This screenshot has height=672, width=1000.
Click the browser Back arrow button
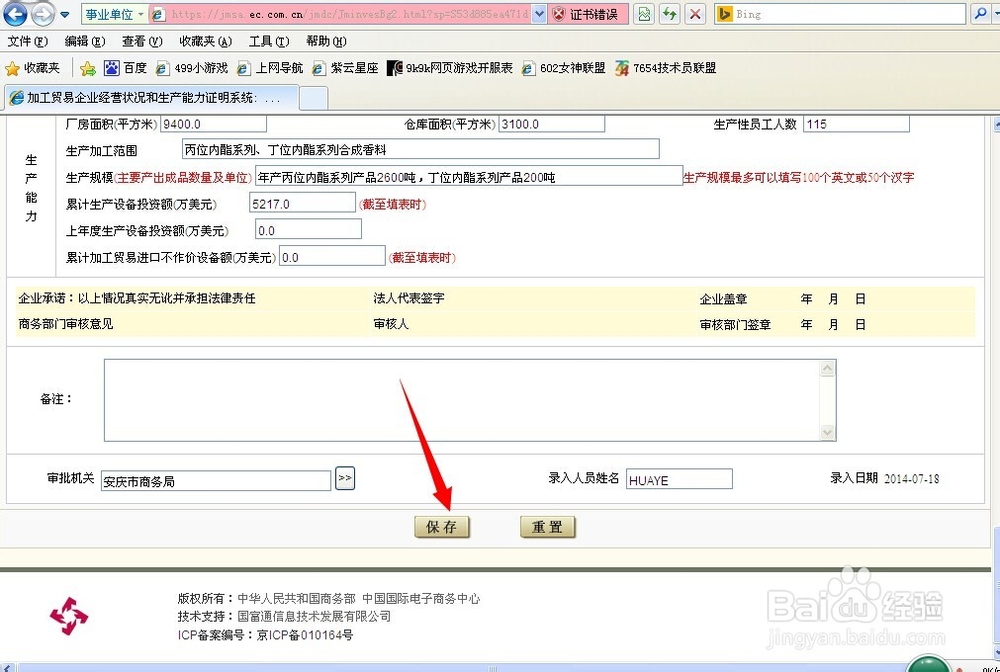point(15,13)
